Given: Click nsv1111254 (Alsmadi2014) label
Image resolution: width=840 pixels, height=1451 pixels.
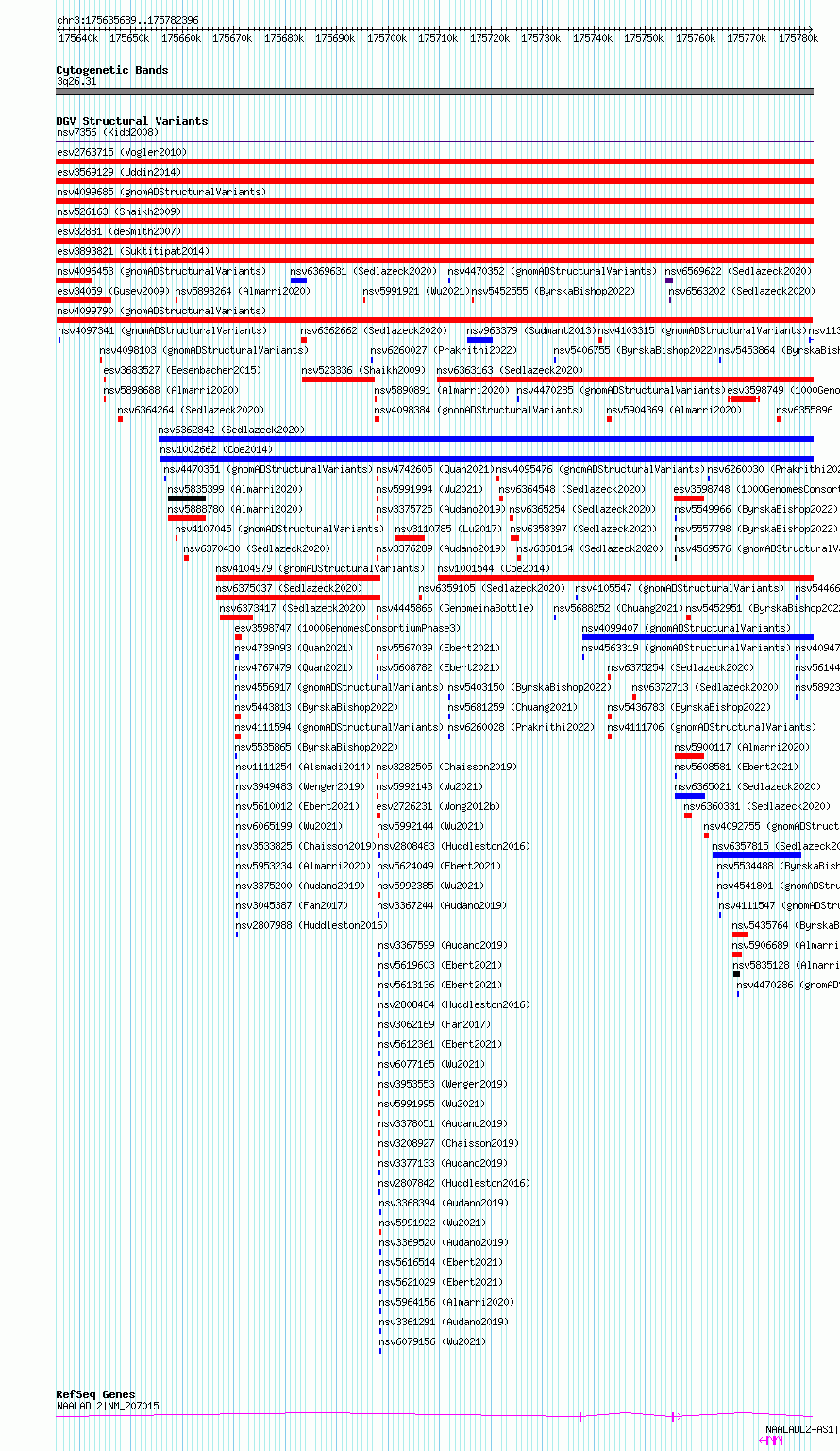Looking at the screenshot, I should tap(303, 767).
